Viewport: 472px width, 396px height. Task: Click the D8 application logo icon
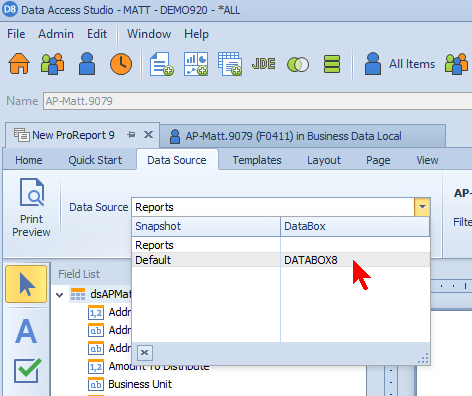pyautogui.click(x=10, y=9)
